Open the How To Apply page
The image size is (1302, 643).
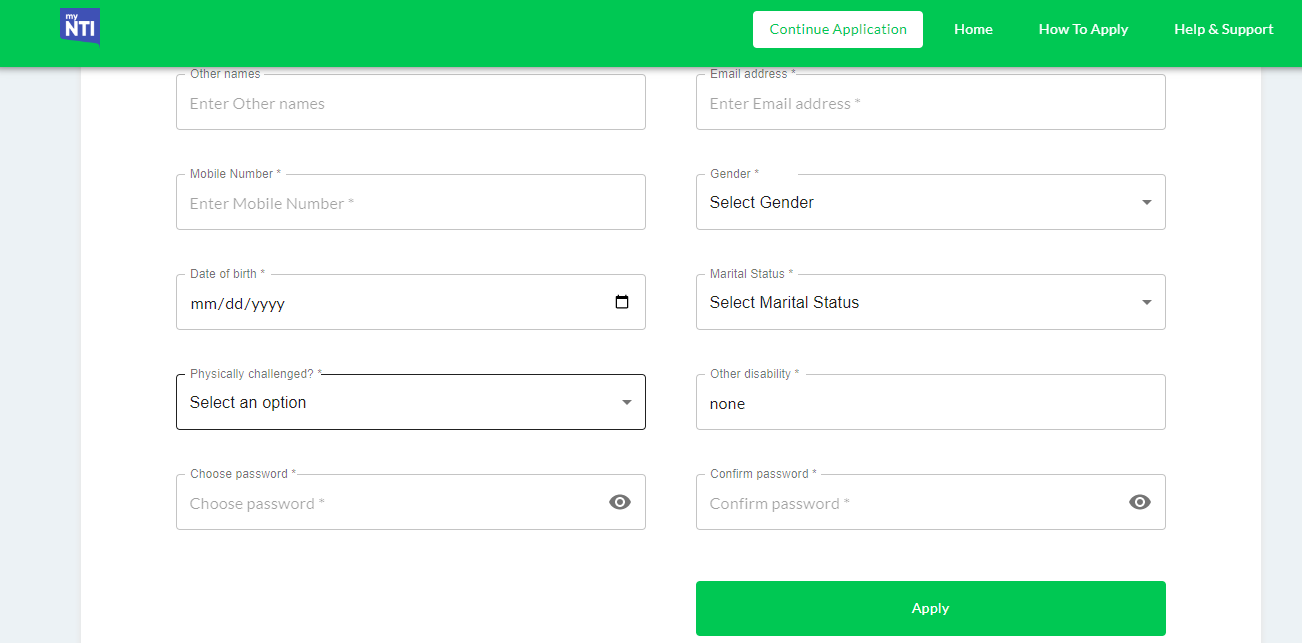[1083, 29]
